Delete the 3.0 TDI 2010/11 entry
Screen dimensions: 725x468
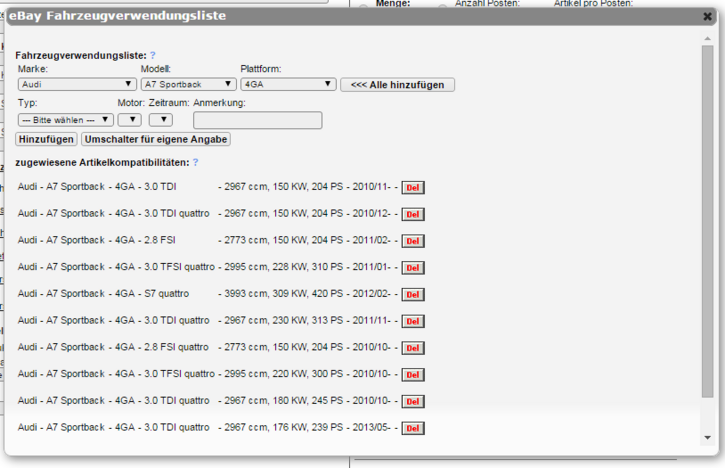(413, 187)
